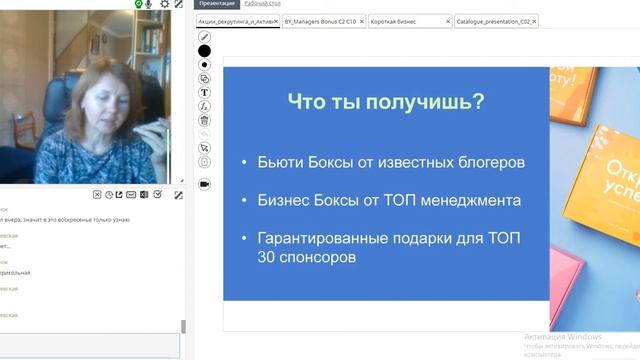Image resolution: width=640 pixels, height=360 pixels.
Task: Expand the chat panel to fullscreen
Action: pos(178,195)
